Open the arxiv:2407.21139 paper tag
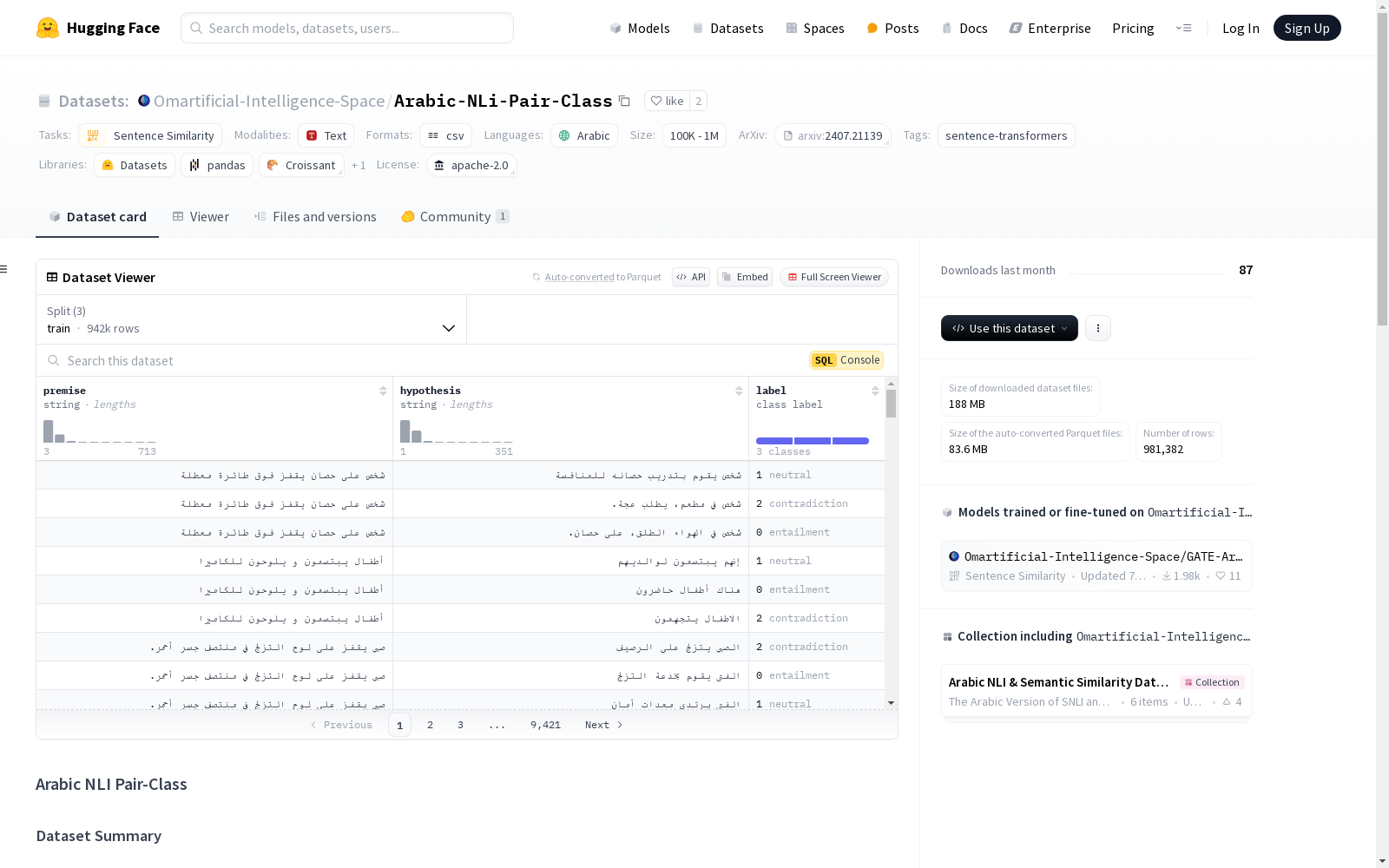 point(833,135)
